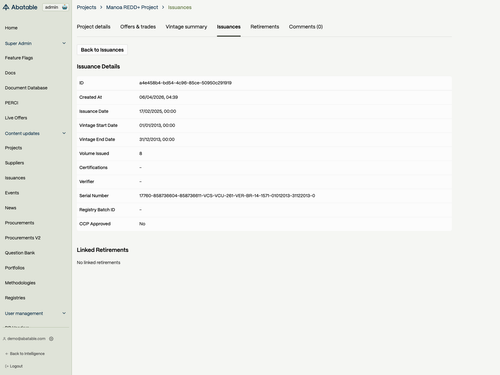Click the Issuances breadcrumb item
The height and width of the screenshot is (375, 500).
point(180,7)
